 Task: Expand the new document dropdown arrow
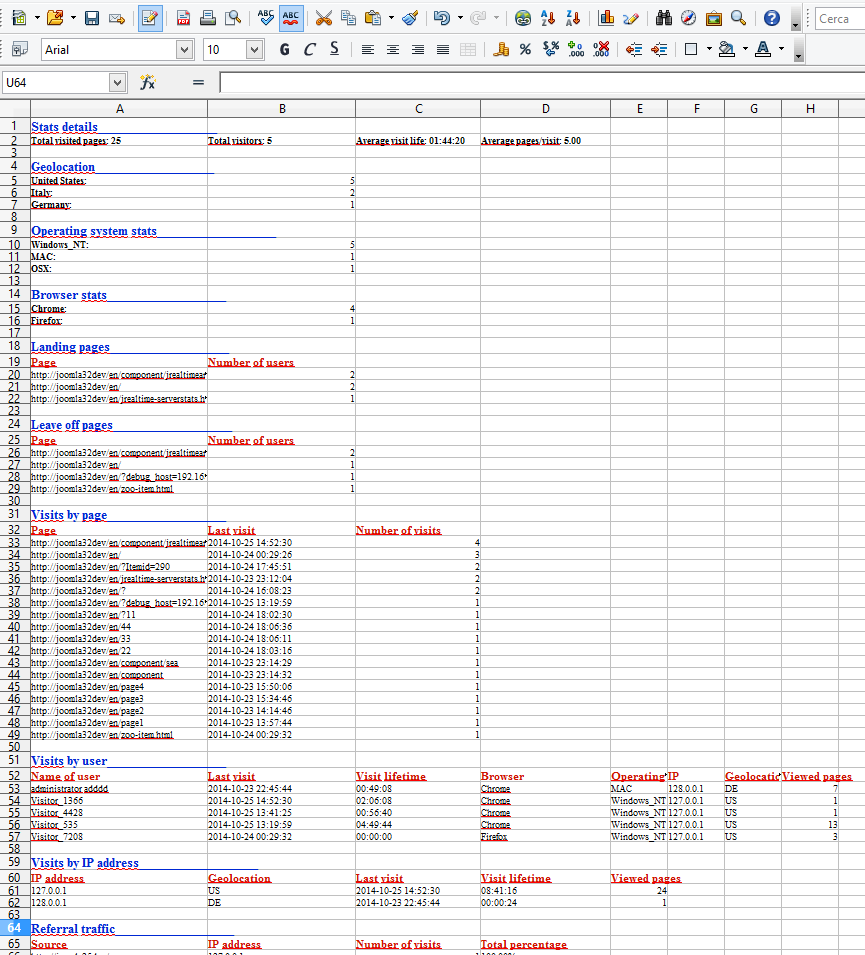[37, 18]
